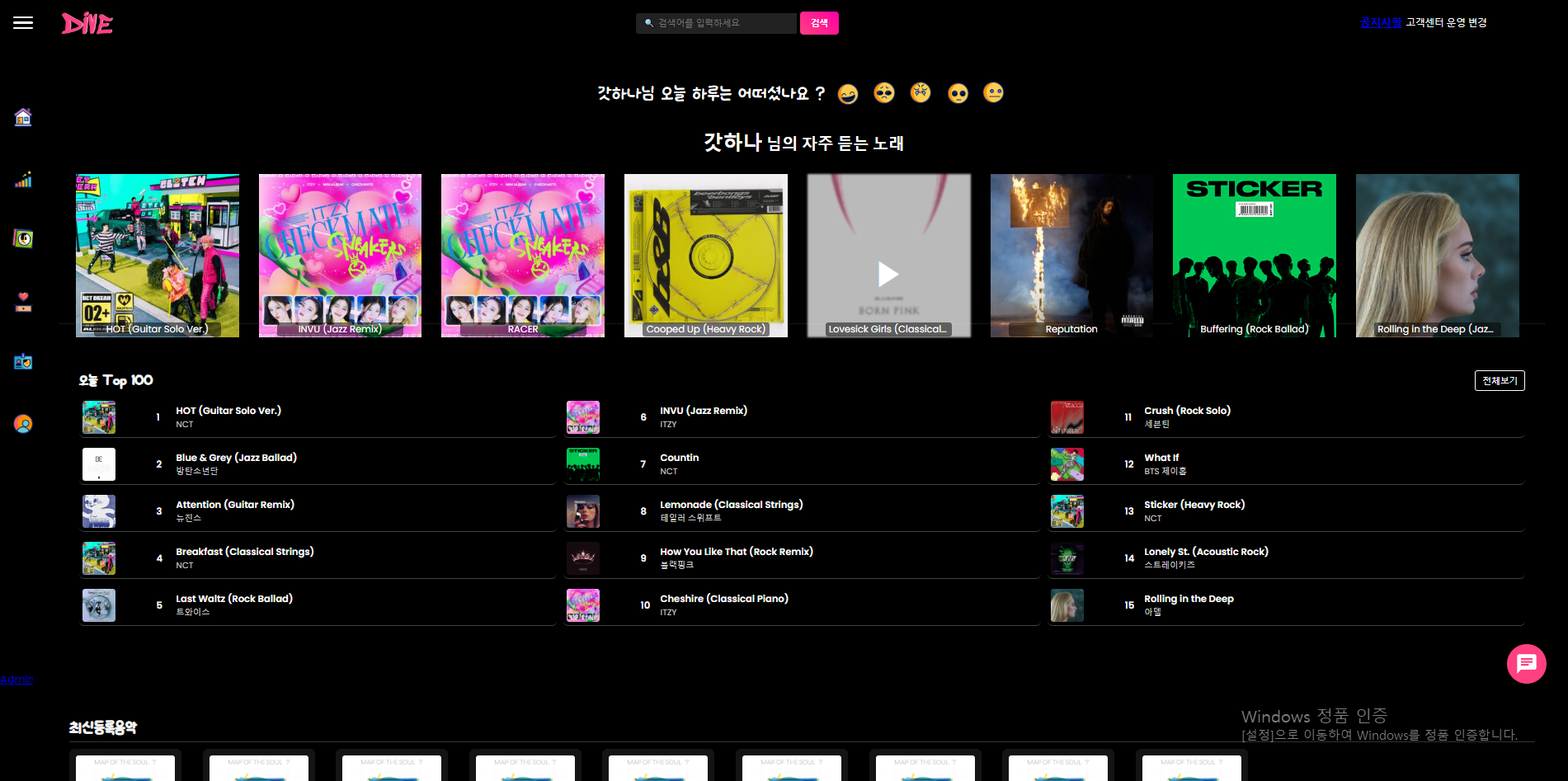Click rank 7 song Countin
Viewport: 1568px width, 781px height.
tap(680, 458)
